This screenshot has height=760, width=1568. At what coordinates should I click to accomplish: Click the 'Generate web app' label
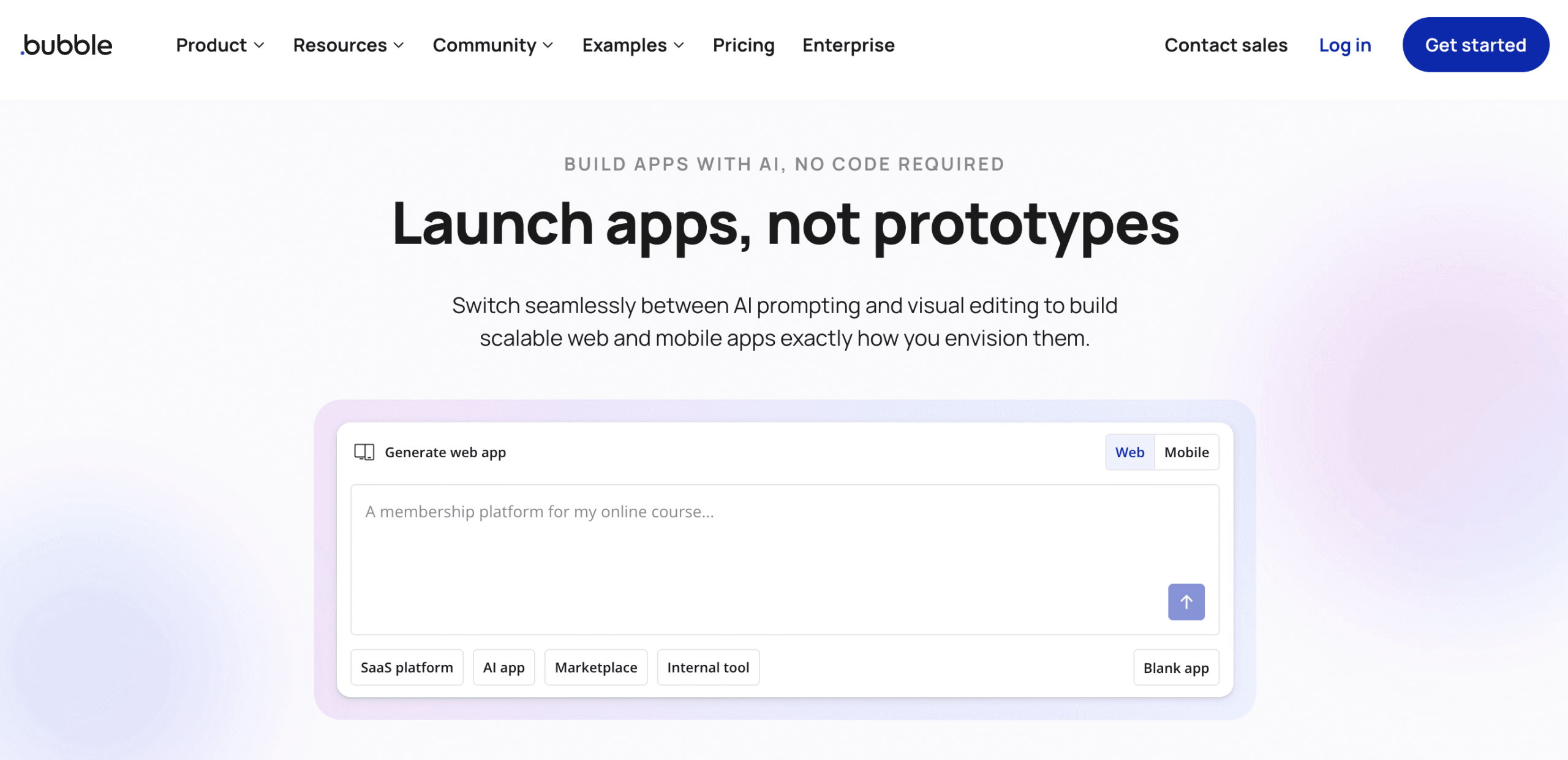pyautogui.click(x=445, y=452)
